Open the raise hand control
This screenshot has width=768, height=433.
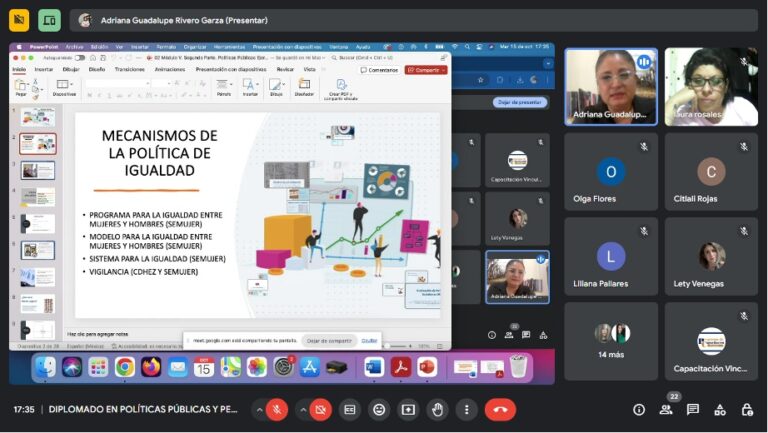(437, 409)
